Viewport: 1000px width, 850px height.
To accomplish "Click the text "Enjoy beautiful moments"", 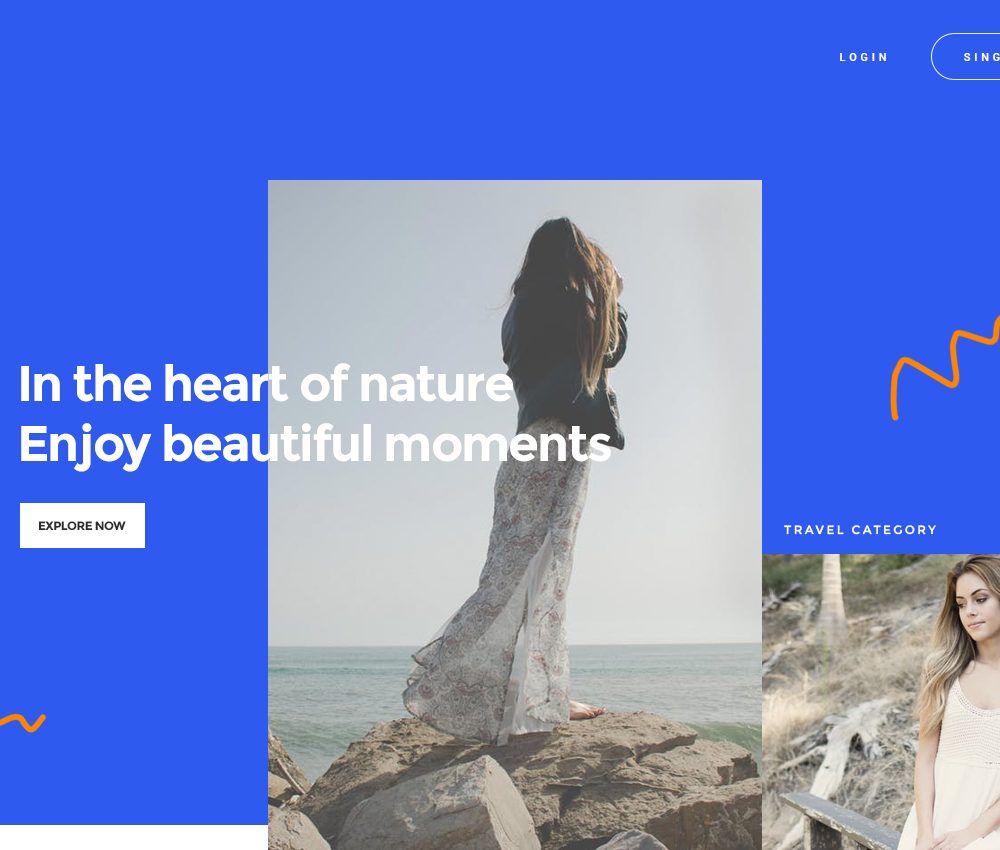I will pyautogui.click(x=315, y=444).
